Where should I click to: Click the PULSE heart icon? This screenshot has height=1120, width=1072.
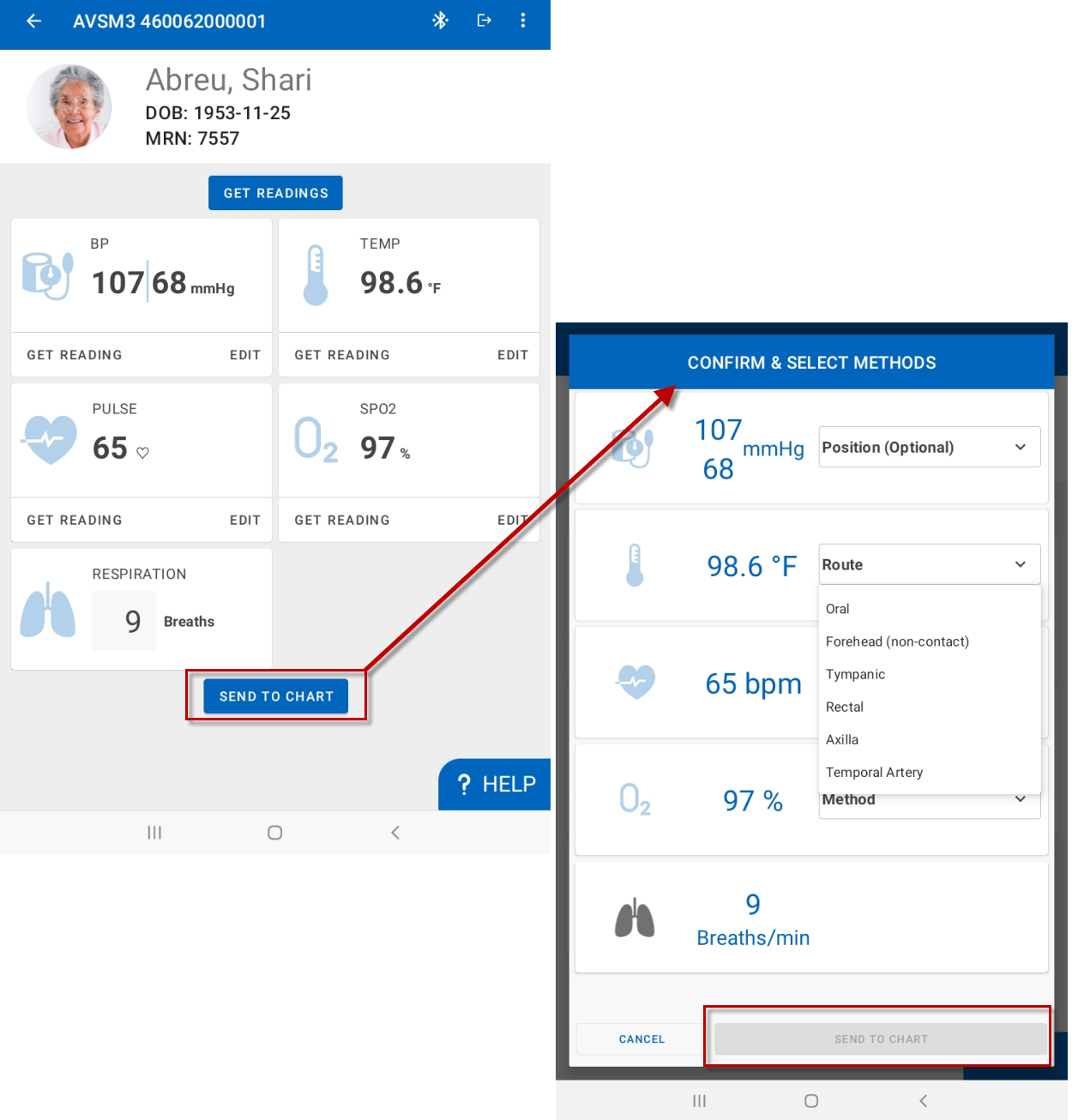(49, 437)
